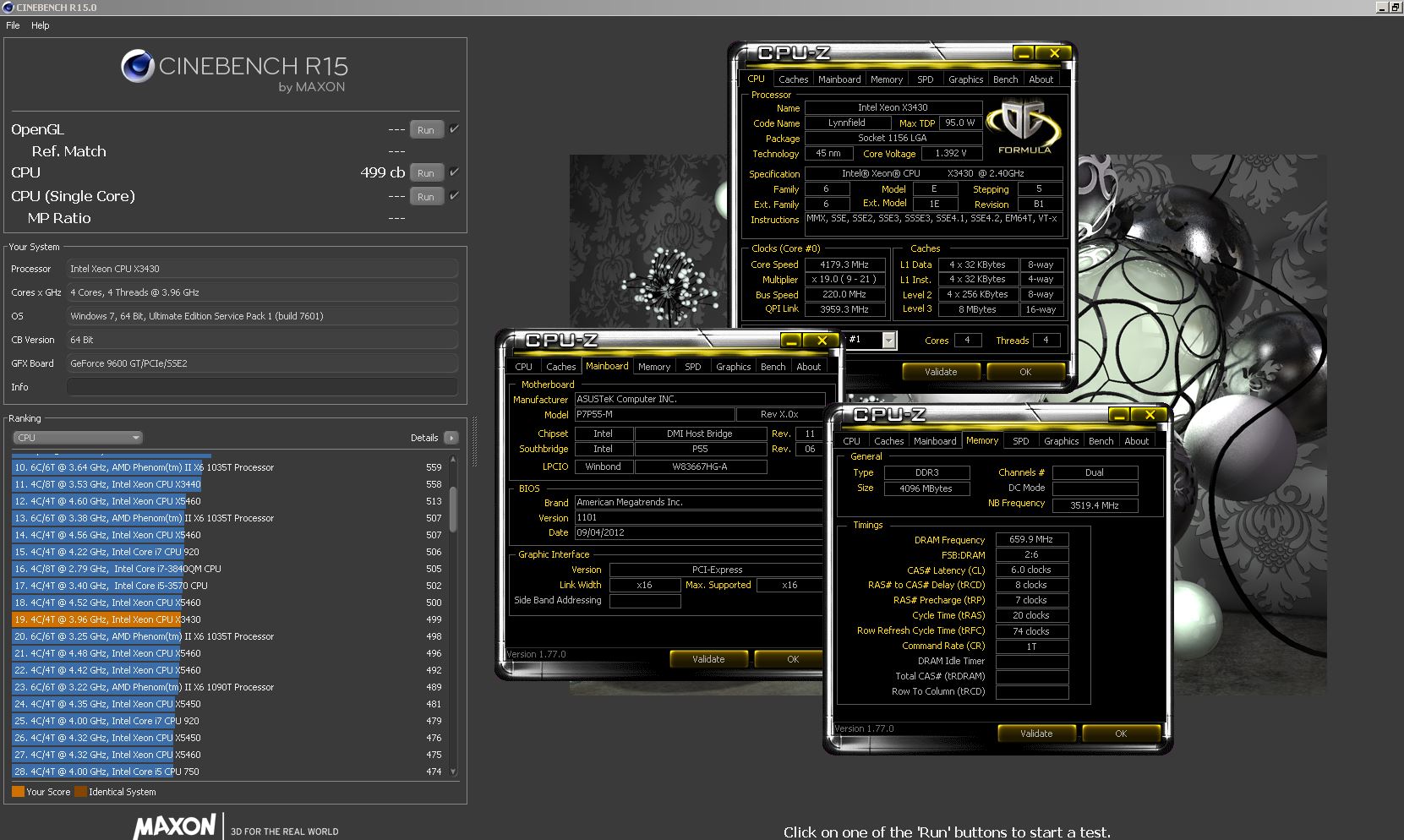Minimize the CPU-Z CPU window
The width and height of the screenshot is (1404, 840).
(x=1024, y=53)
